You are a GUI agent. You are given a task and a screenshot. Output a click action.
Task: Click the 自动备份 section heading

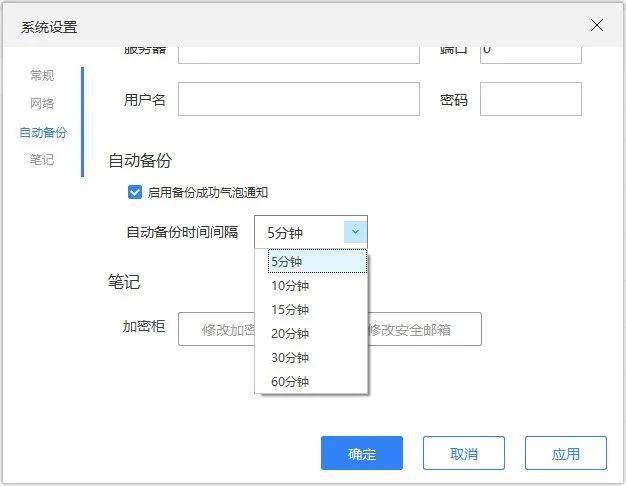(x=140, y=161)
